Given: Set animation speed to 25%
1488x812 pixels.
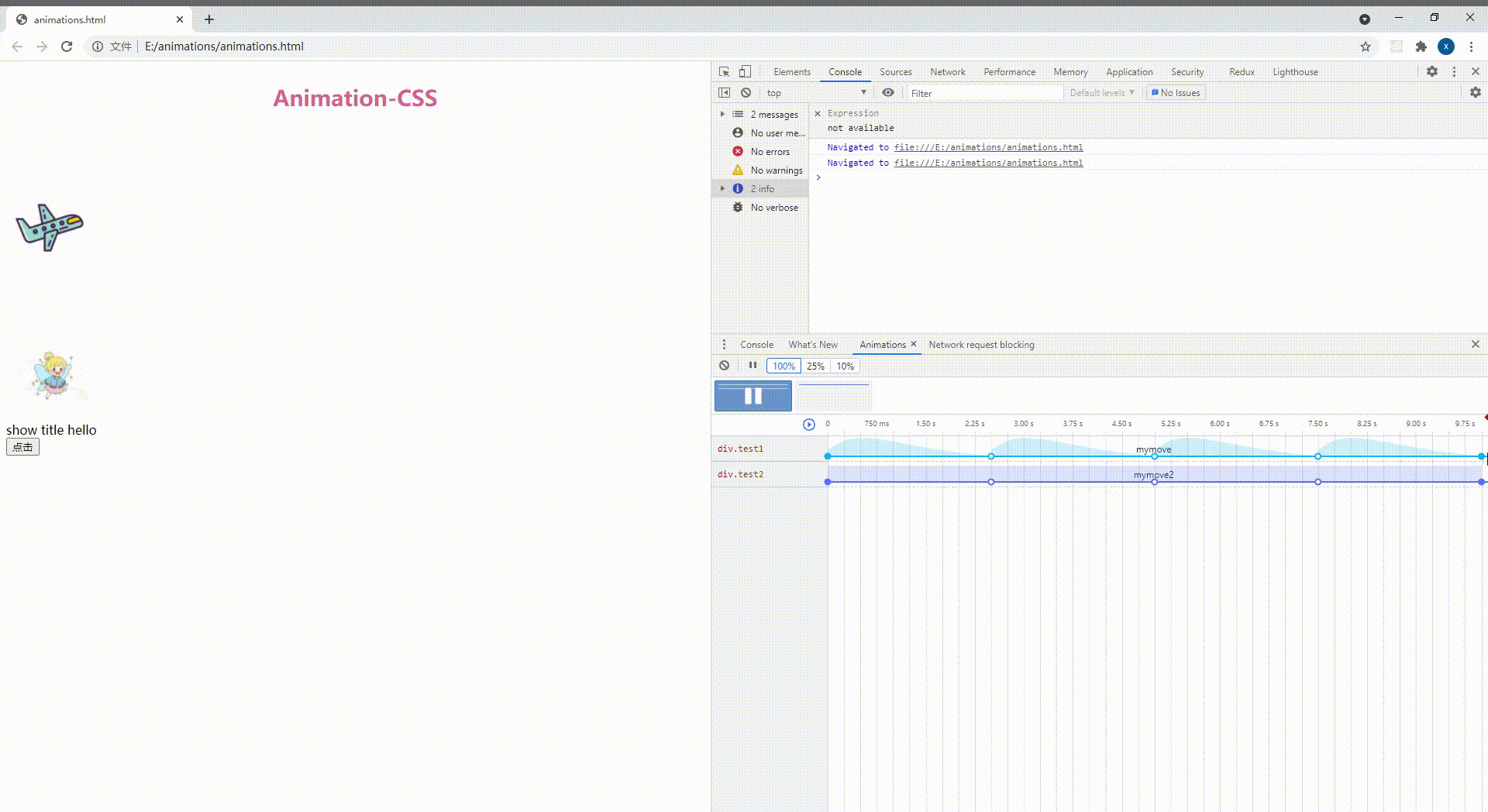Looking at the screenshot, I should (x=815, y=366).
